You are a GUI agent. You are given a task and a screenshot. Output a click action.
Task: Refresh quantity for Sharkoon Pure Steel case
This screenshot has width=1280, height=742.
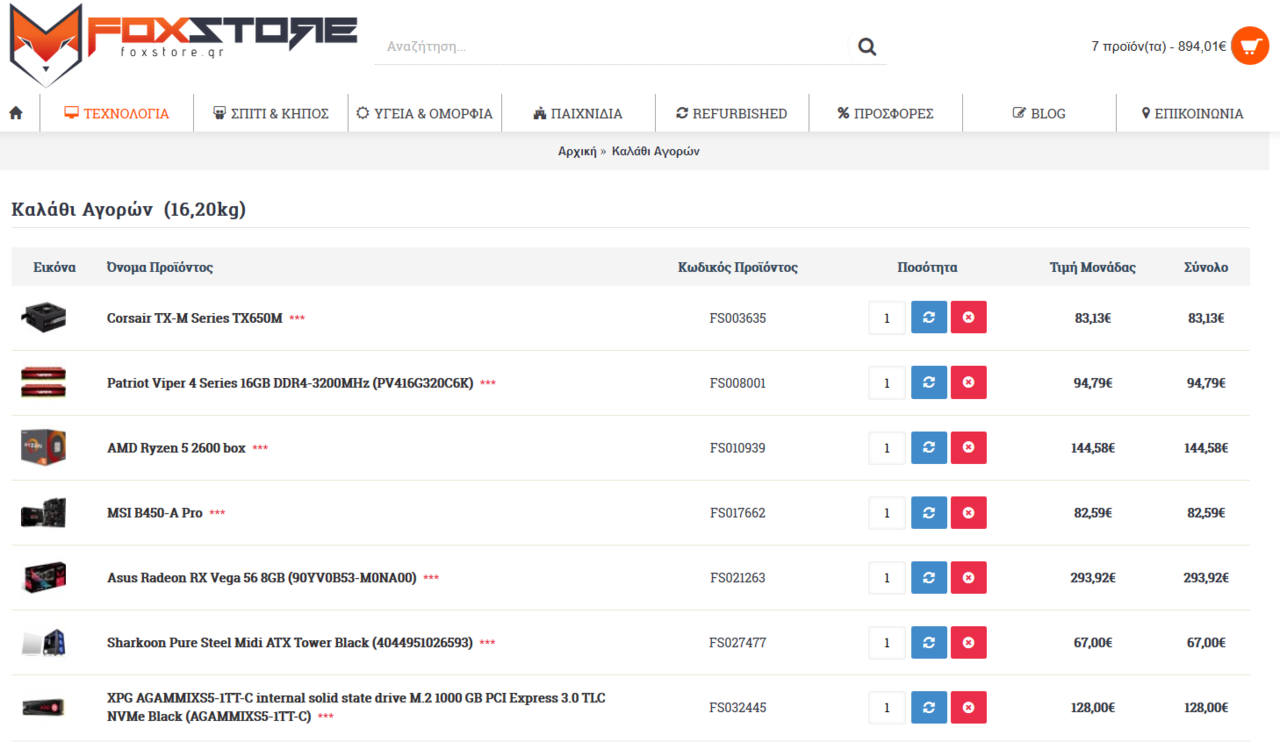click(x=928, y=643)
